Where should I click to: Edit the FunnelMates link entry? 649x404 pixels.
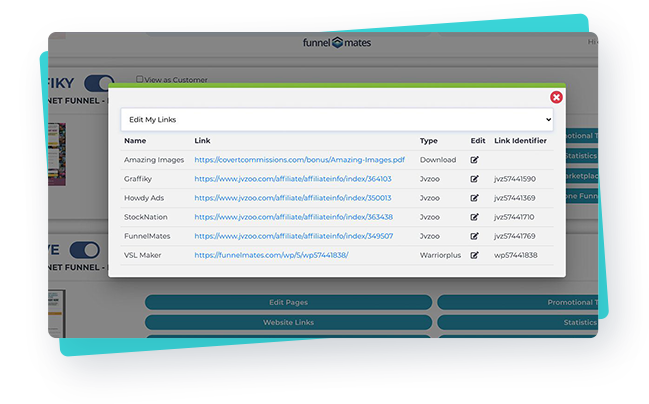tap(474, 236)
